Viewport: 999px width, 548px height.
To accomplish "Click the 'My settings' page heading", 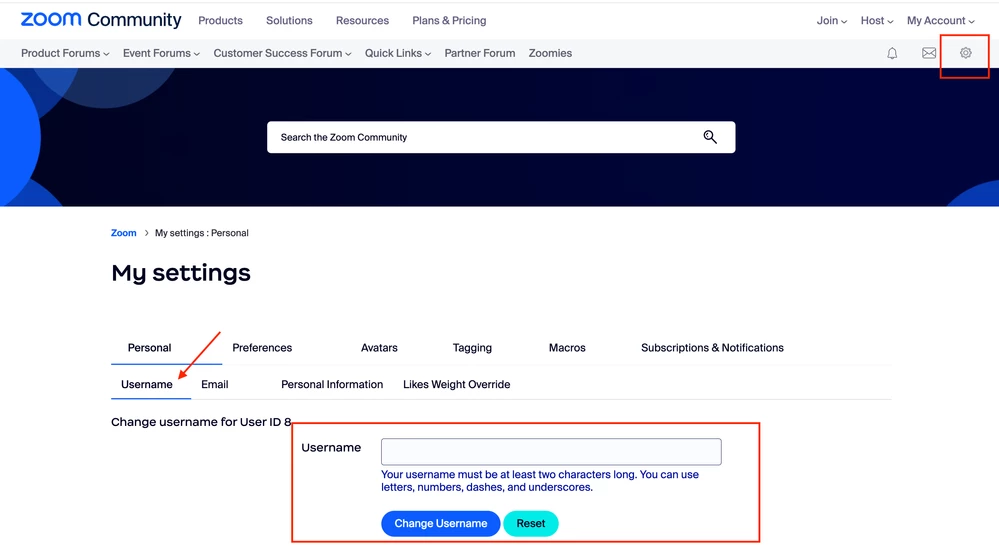I will (x=181, y=273).
